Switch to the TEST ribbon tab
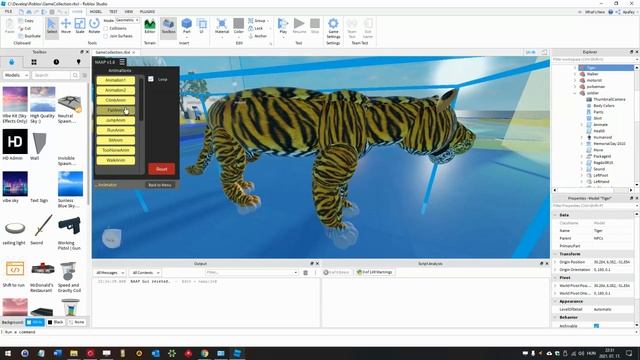 pos(113,11)
